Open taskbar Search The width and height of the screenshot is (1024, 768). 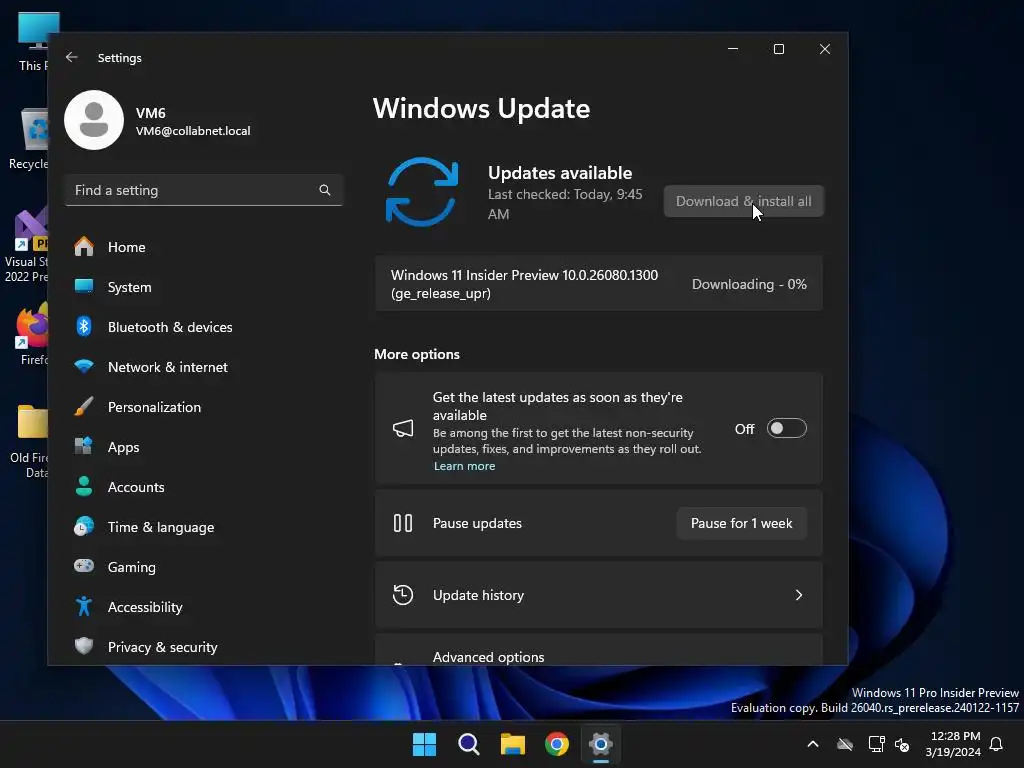click(468, 744)
